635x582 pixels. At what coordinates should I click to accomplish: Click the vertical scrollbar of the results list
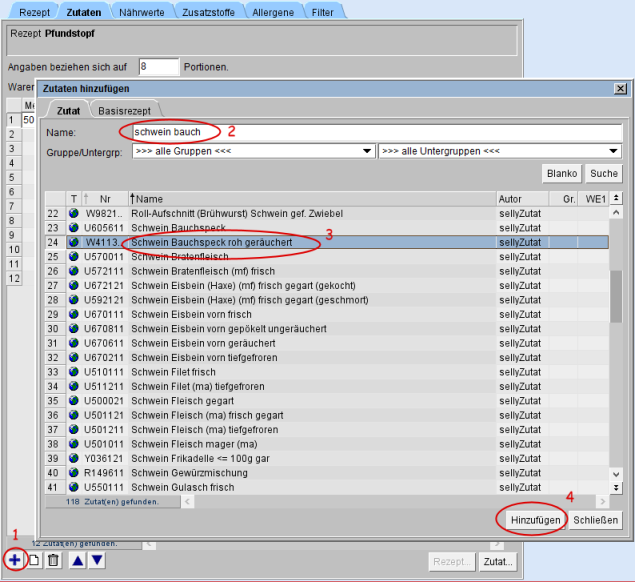point(616,280)
